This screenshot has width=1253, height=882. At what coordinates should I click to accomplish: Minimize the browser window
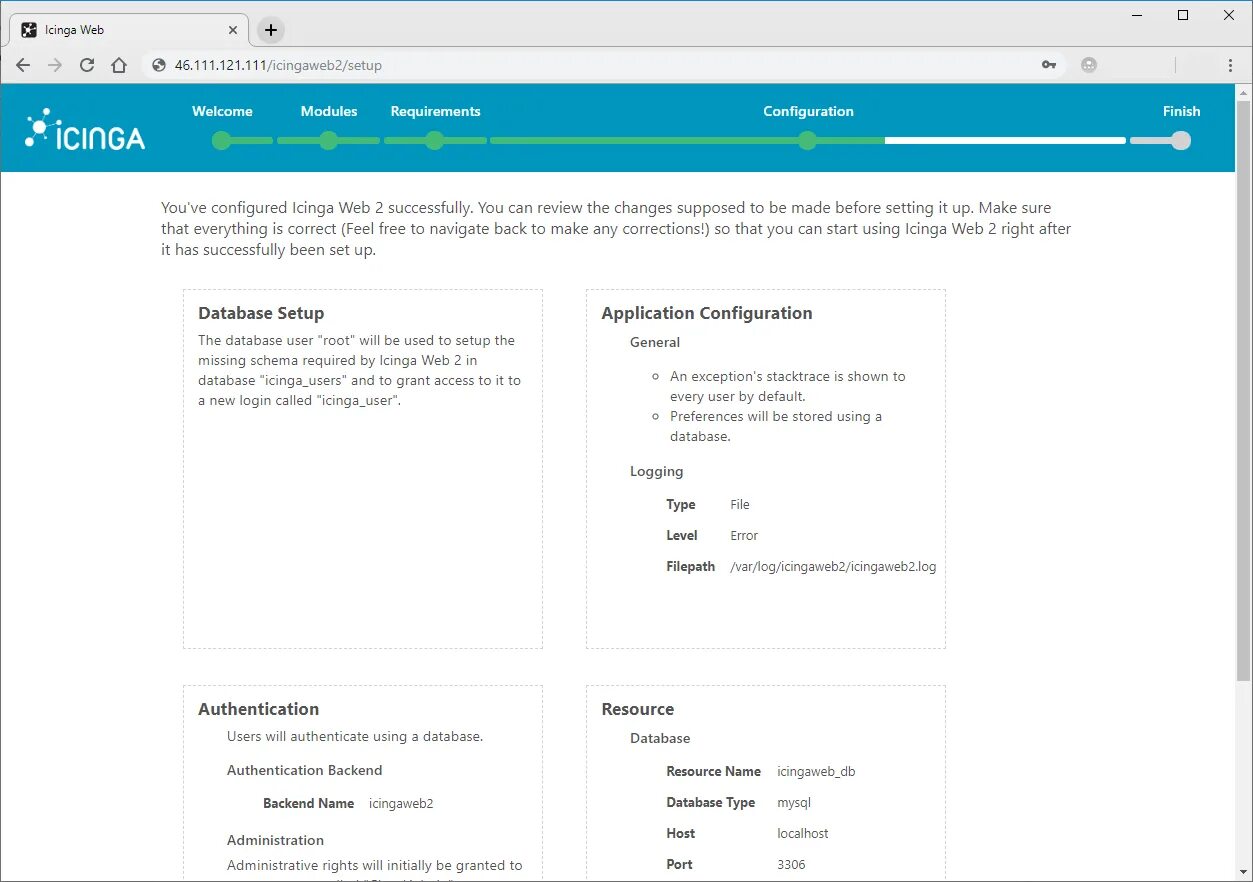1138,15
